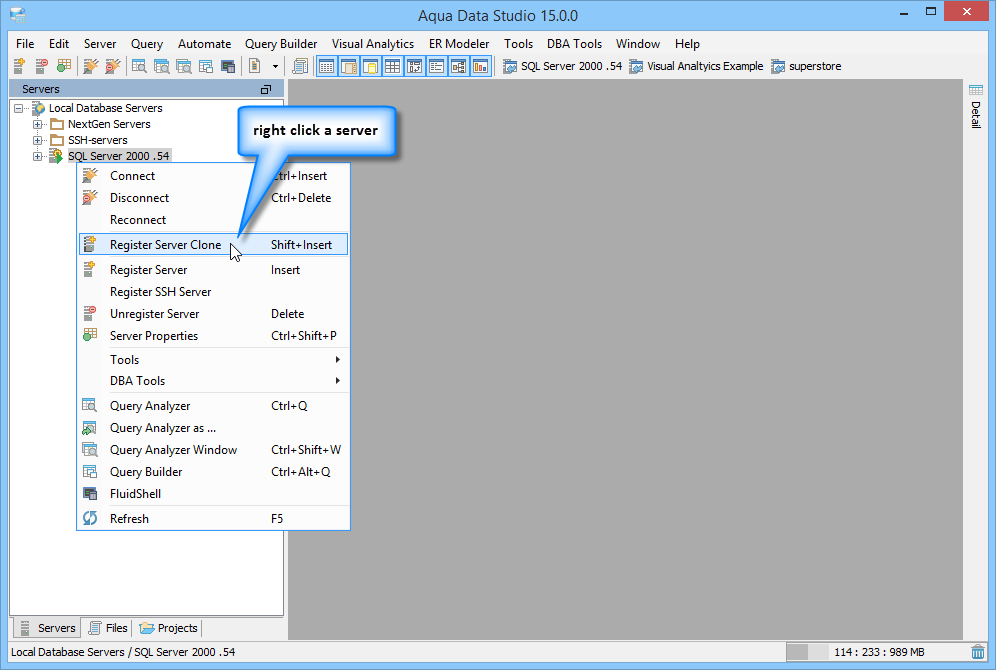Click the Disconnect plug toolbar icon
Screen dimensions: 996x670
[x=113, y=66]
